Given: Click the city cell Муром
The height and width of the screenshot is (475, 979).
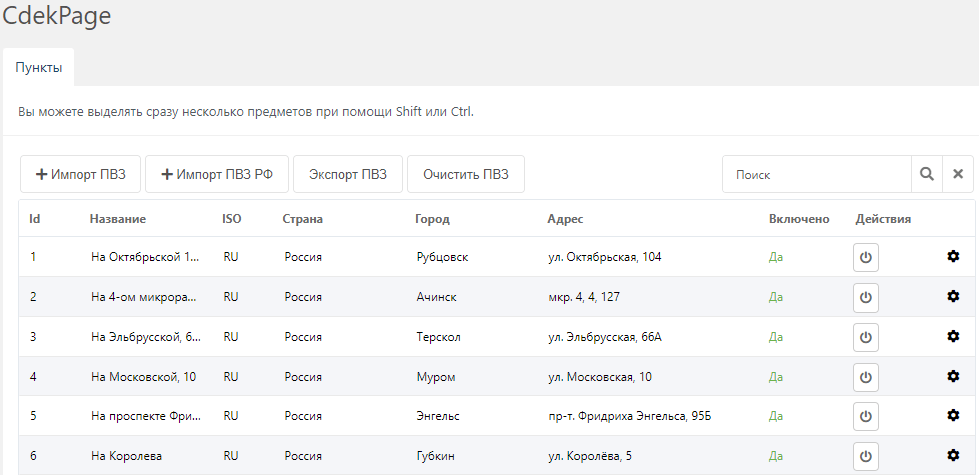Looking at the screenshot, I should tap(436, 377).
